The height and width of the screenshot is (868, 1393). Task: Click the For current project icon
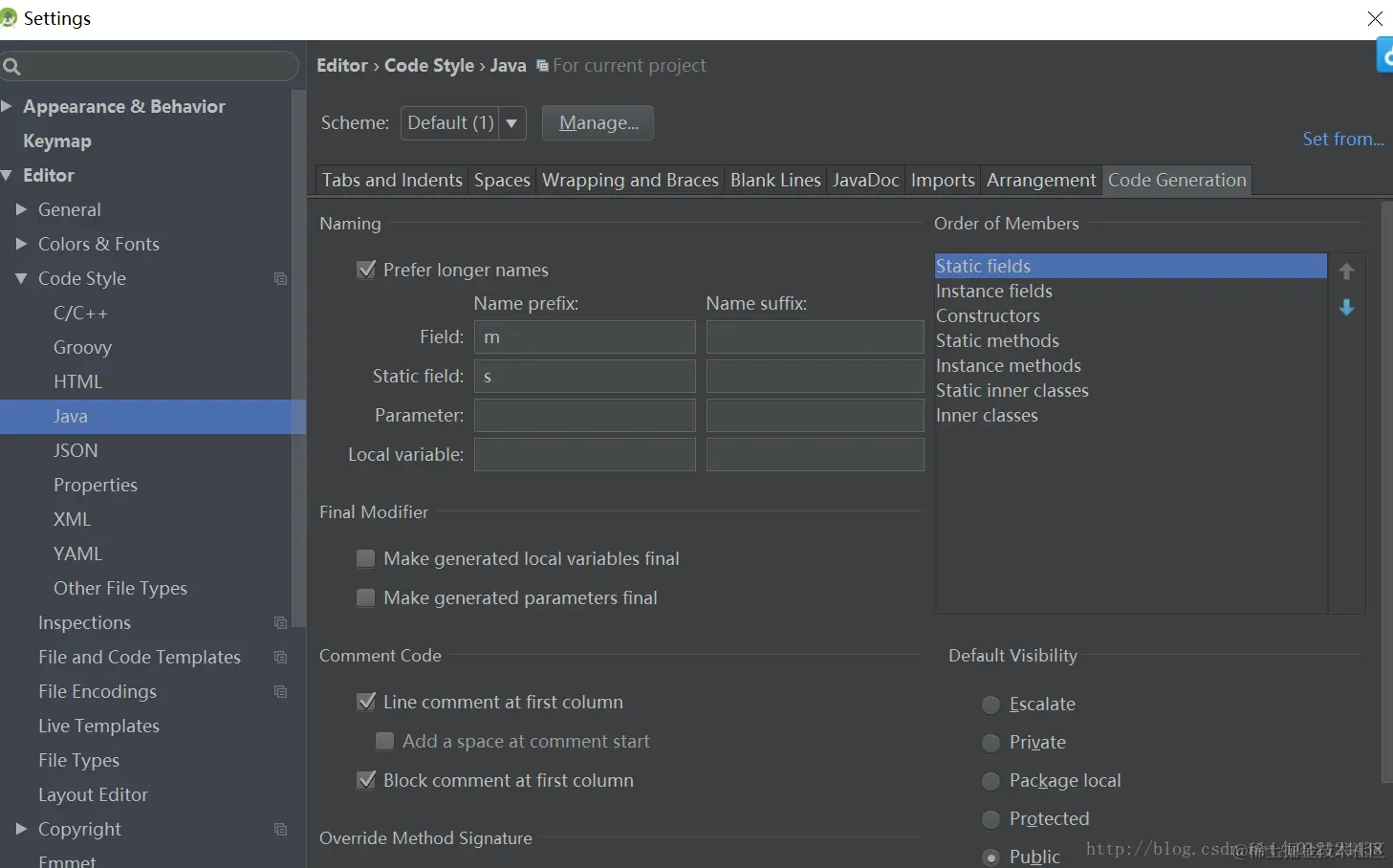(x=542, y=66)
